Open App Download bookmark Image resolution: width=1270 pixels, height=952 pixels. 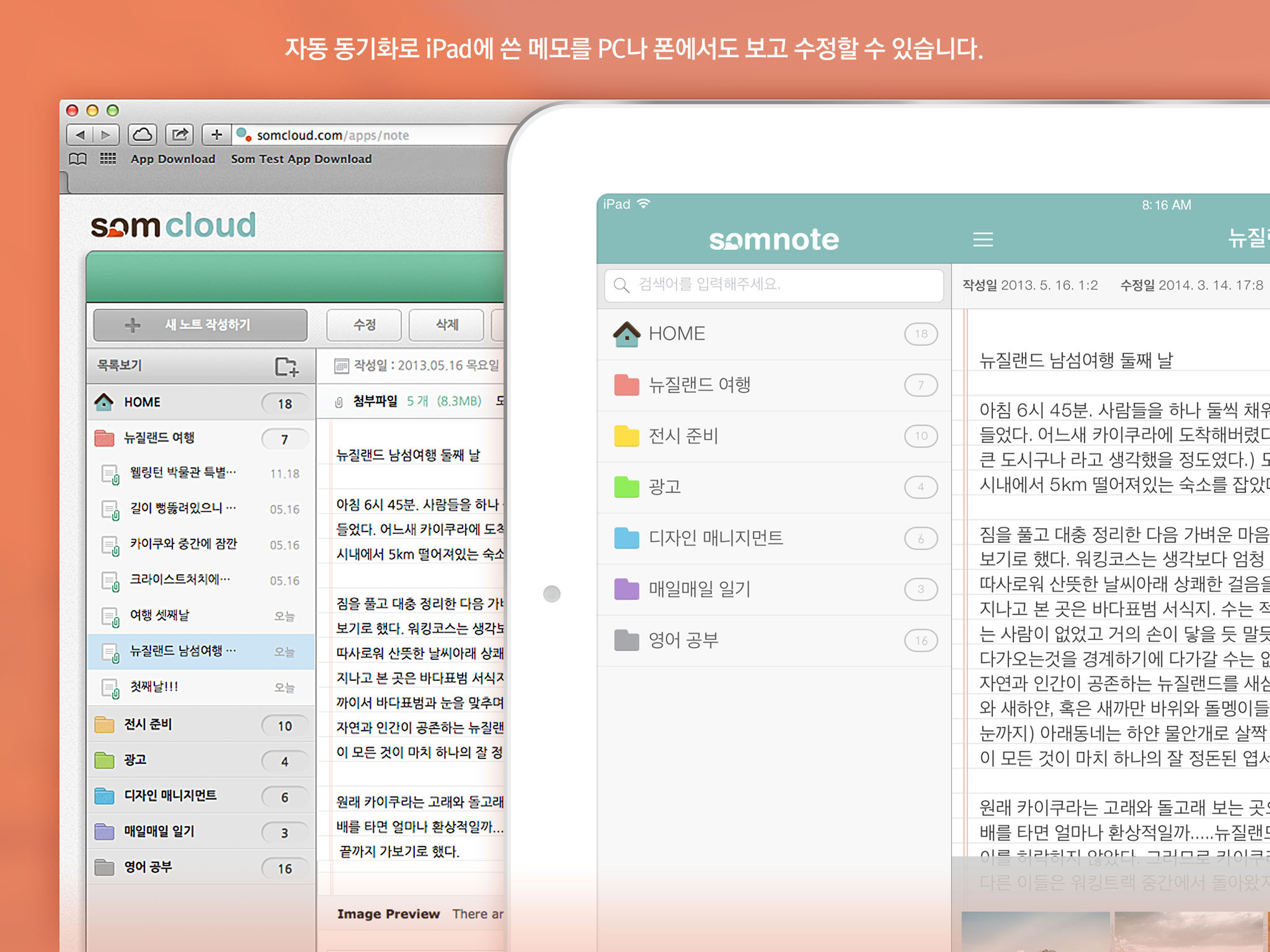pyautogui.click(x=173, y=159)
